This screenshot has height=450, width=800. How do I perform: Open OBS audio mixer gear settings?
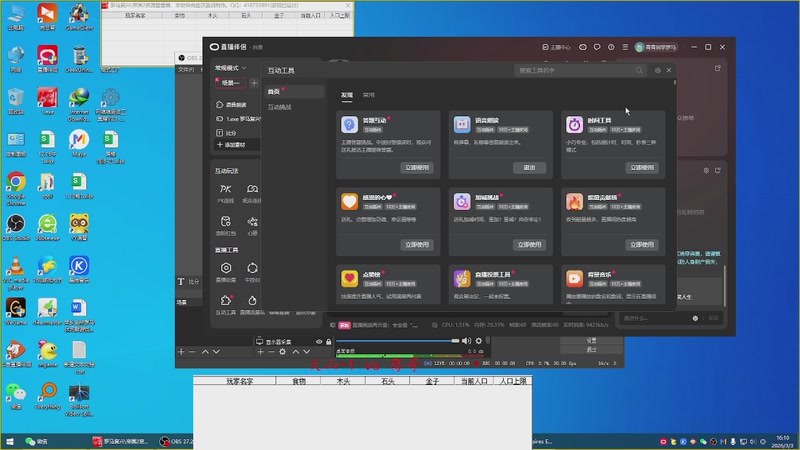[x=479, y=341]
